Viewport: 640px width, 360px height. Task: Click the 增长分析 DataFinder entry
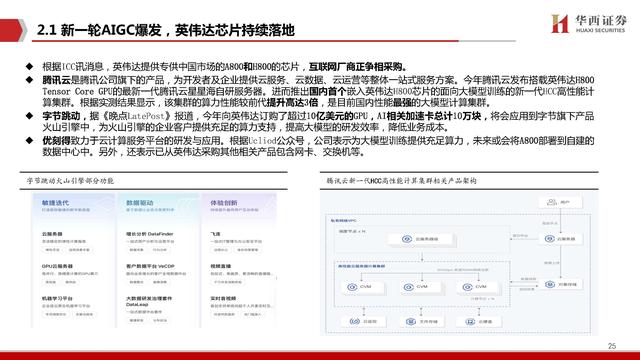pyautogui.click(x=150, y=234)
